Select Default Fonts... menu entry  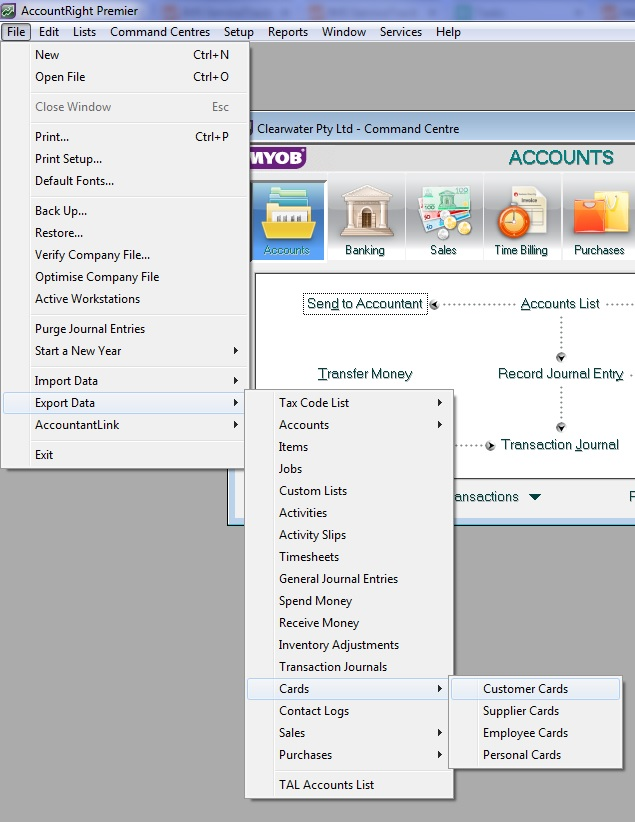click(125, 181)
